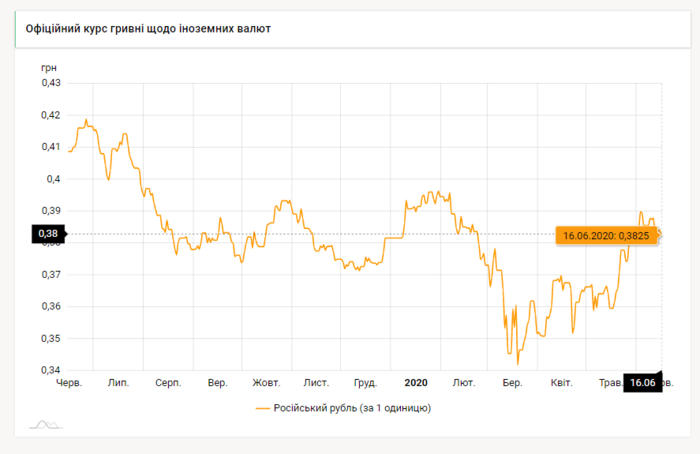
Task: Click the грн unit label above the axis
Action: (x=49, y=66)
